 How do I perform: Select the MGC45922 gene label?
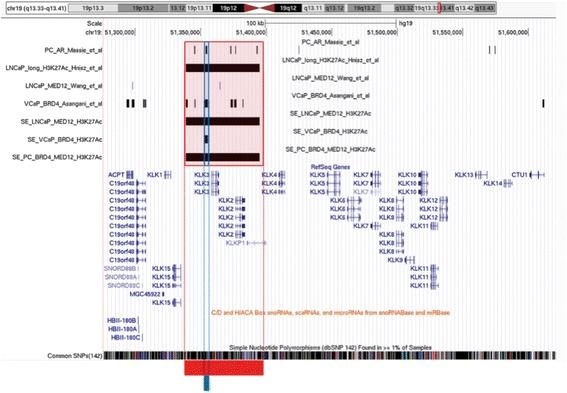coord(145,294)
